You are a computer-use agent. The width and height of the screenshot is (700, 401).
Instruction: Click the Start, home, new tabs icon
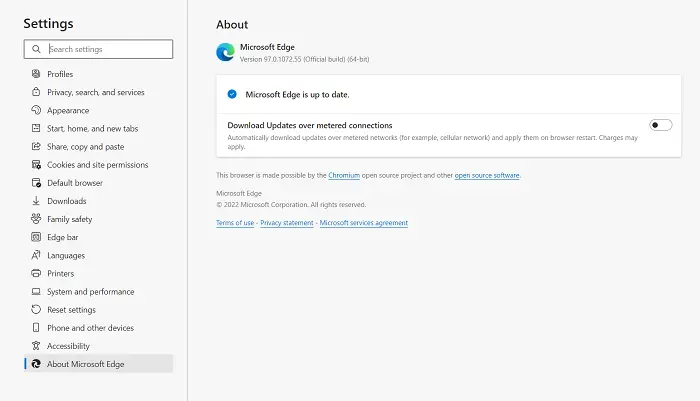click(36, 128)
